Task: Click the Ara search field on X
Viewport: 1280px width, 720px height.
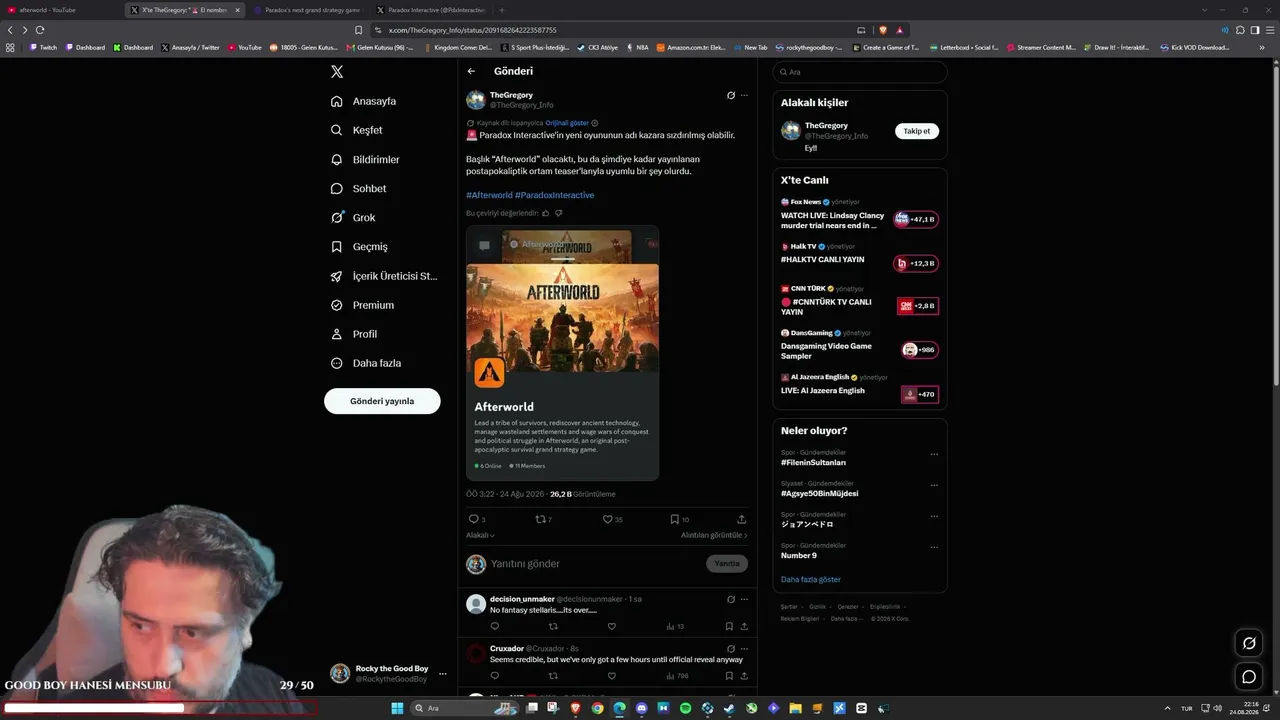Action: [x=860, y=72]
